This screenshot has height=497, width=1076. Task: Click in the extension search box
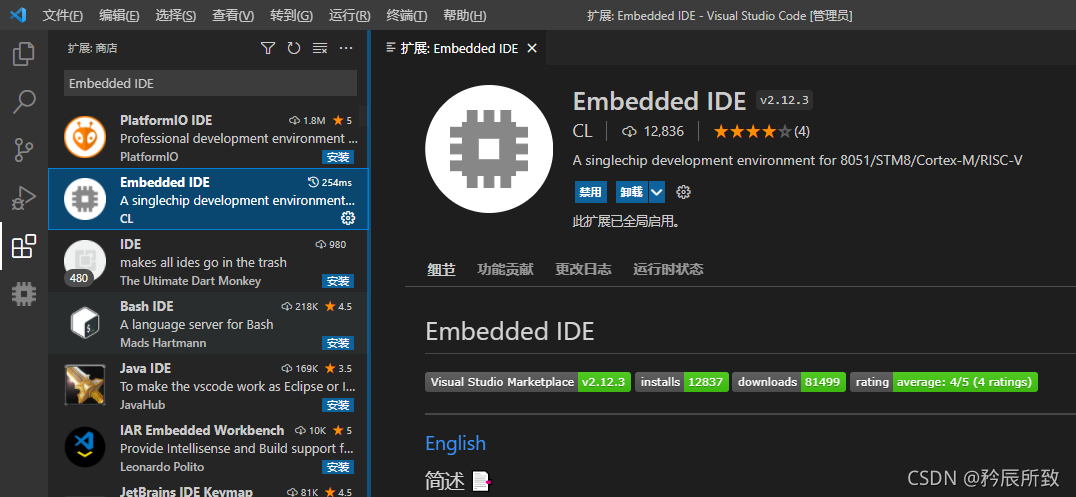click(x=211, y=83)
